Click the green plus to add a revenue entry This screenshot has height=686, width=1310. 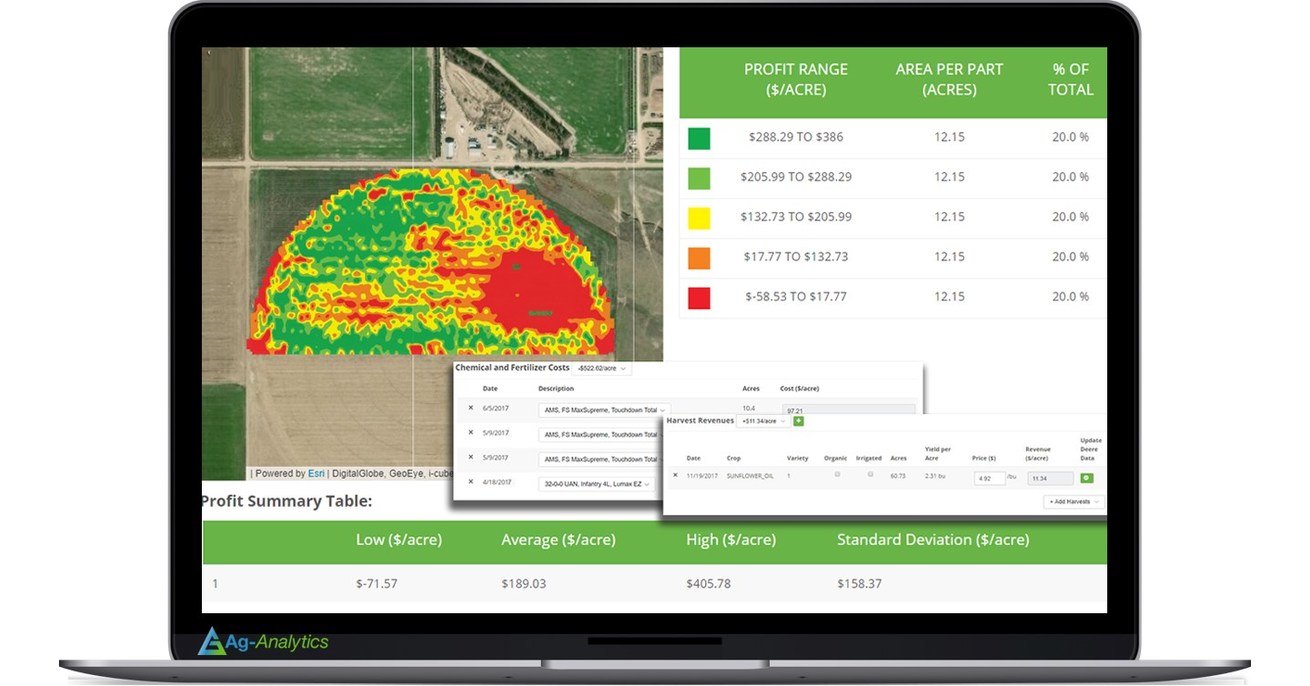pyautogui.click(x=798, y=421)
